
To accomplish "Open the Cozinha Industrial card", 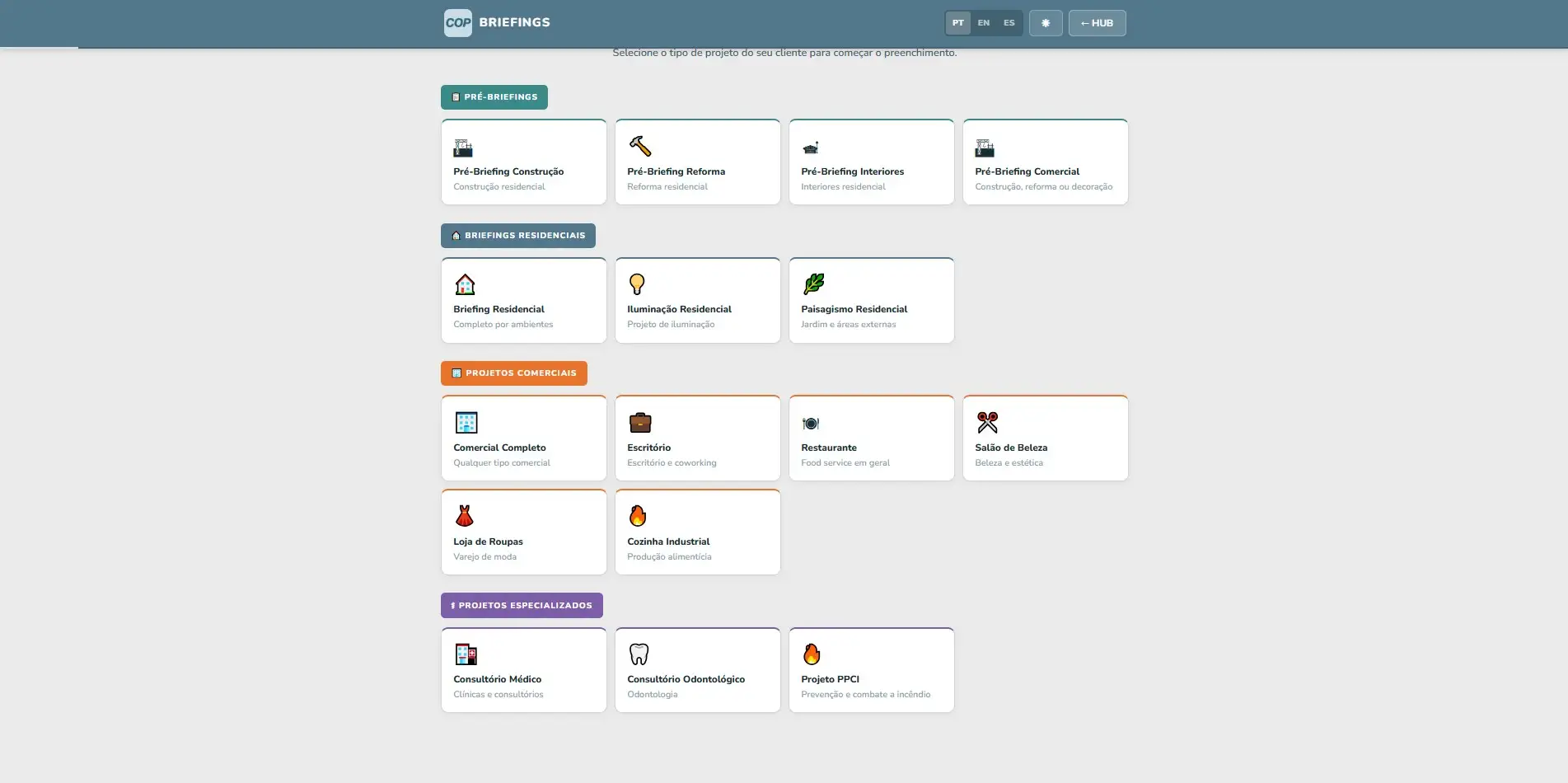I will pos(697,532).
